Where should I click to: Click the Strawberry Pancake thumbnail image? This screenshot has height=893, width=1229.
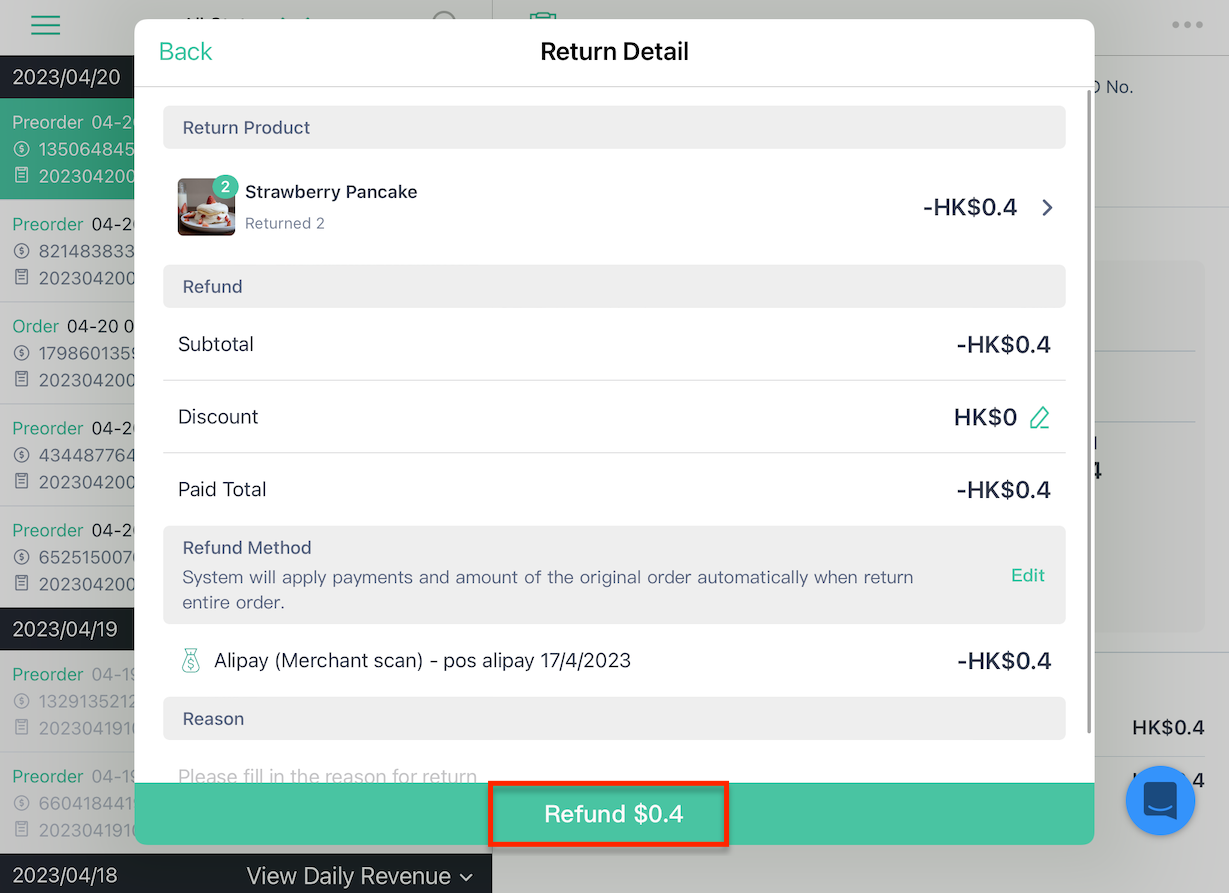(206, 207)
